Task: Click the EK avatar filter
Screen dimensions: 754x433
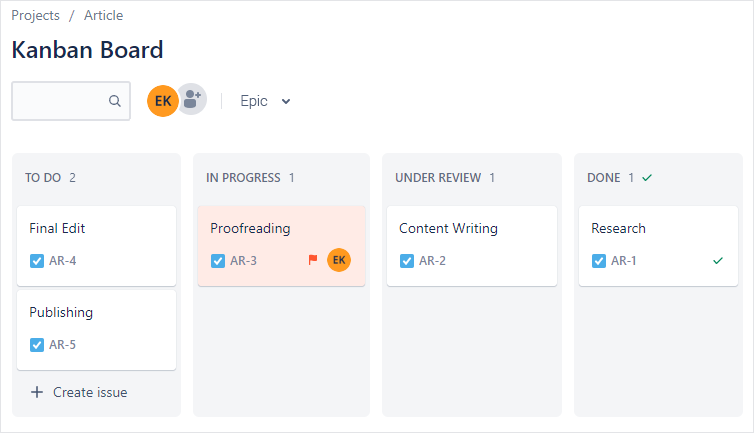Action: 162,101
